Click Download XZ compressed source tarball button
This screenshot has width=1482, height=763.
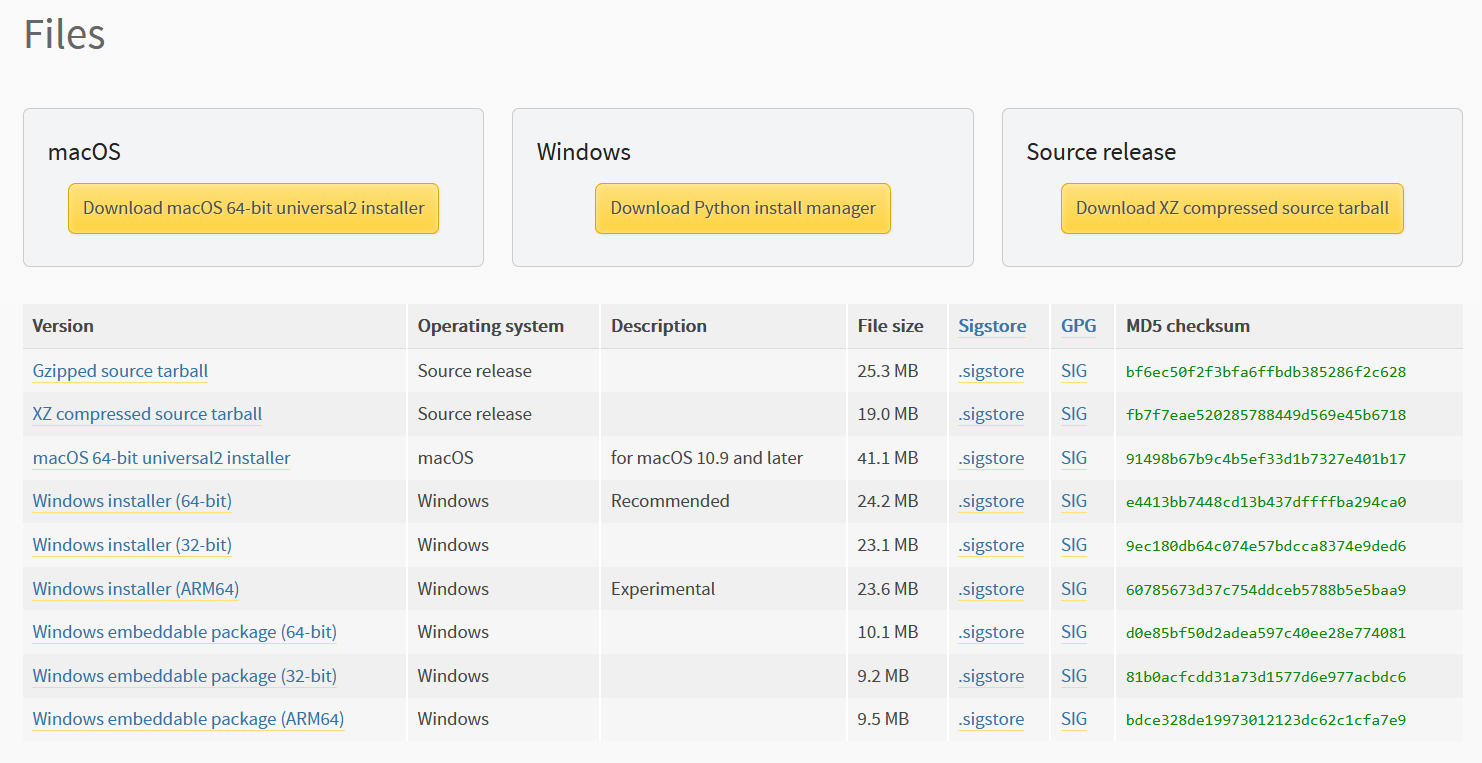[x=1232, y=208]
